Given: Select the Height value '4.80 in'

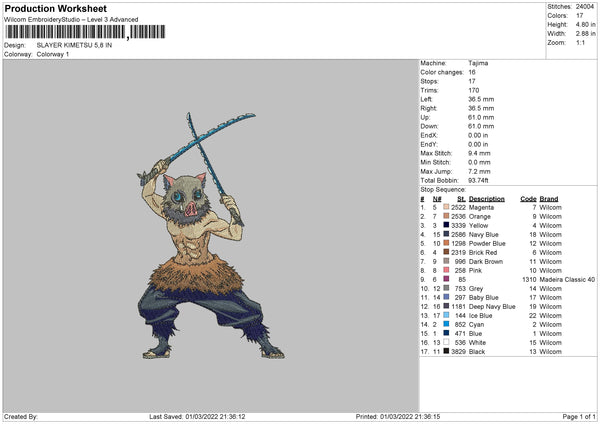Looking at the screenshot, I should [x=585, y=24].
